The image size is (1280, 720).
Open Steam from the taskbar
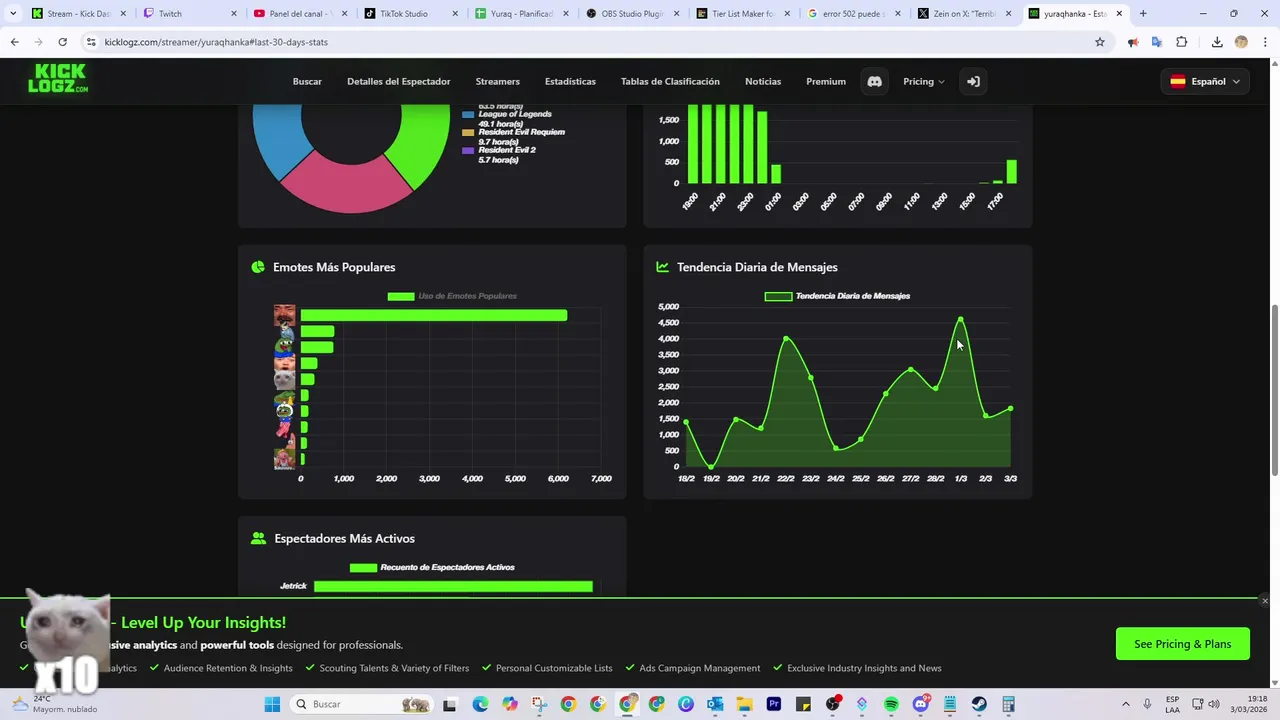tap(979, 704)
